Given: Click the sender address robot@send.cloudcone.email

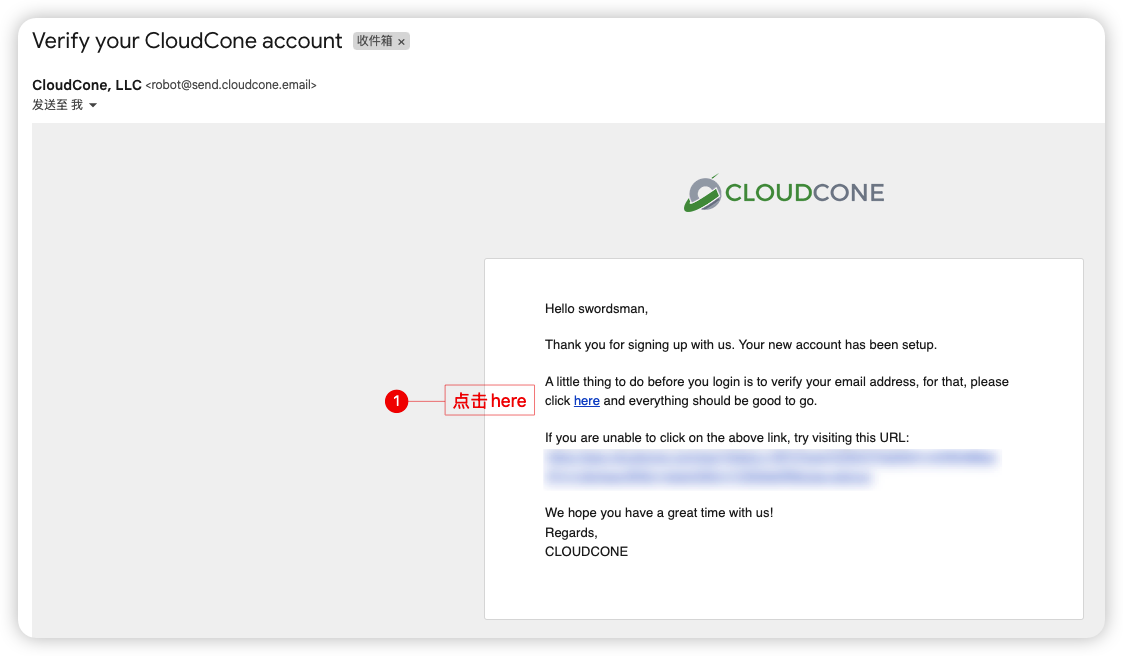Looking at the screenshot, I should point(231,86).
